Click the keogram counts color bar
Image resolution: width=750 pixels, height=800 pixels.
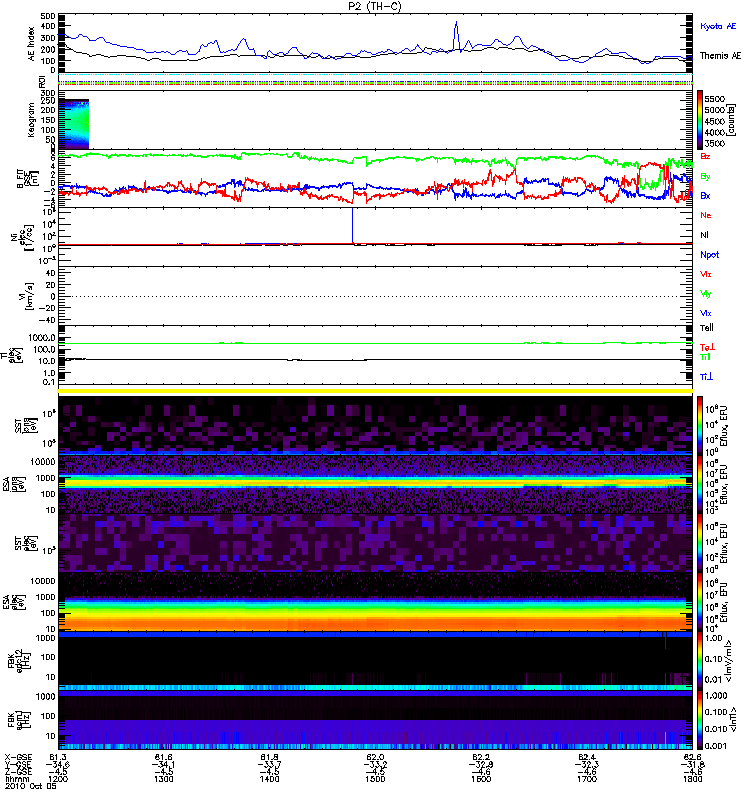point(699,120)
